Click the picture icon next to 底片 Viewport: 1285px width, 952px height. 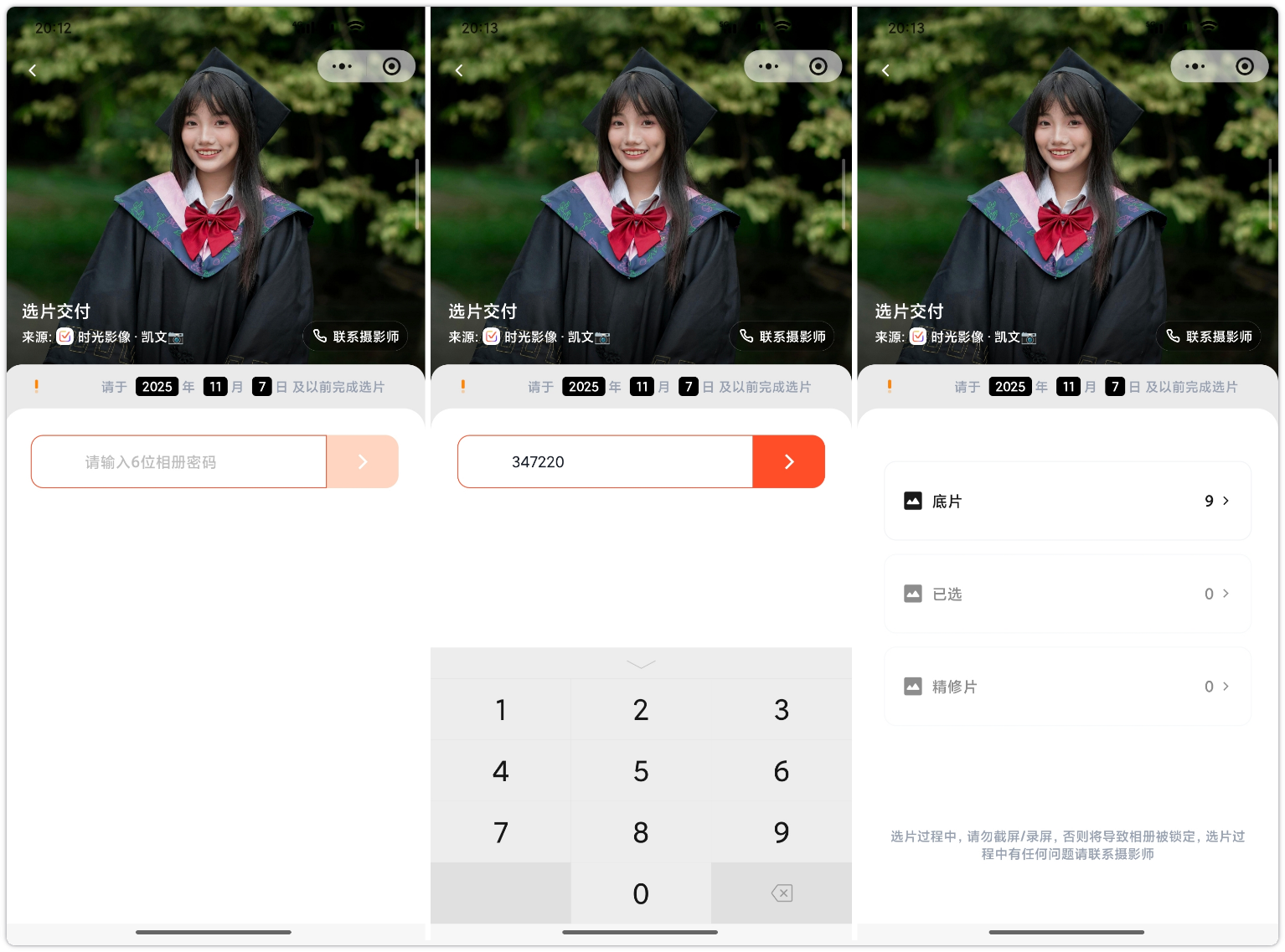pyautogui.click(x=913, y=501)
